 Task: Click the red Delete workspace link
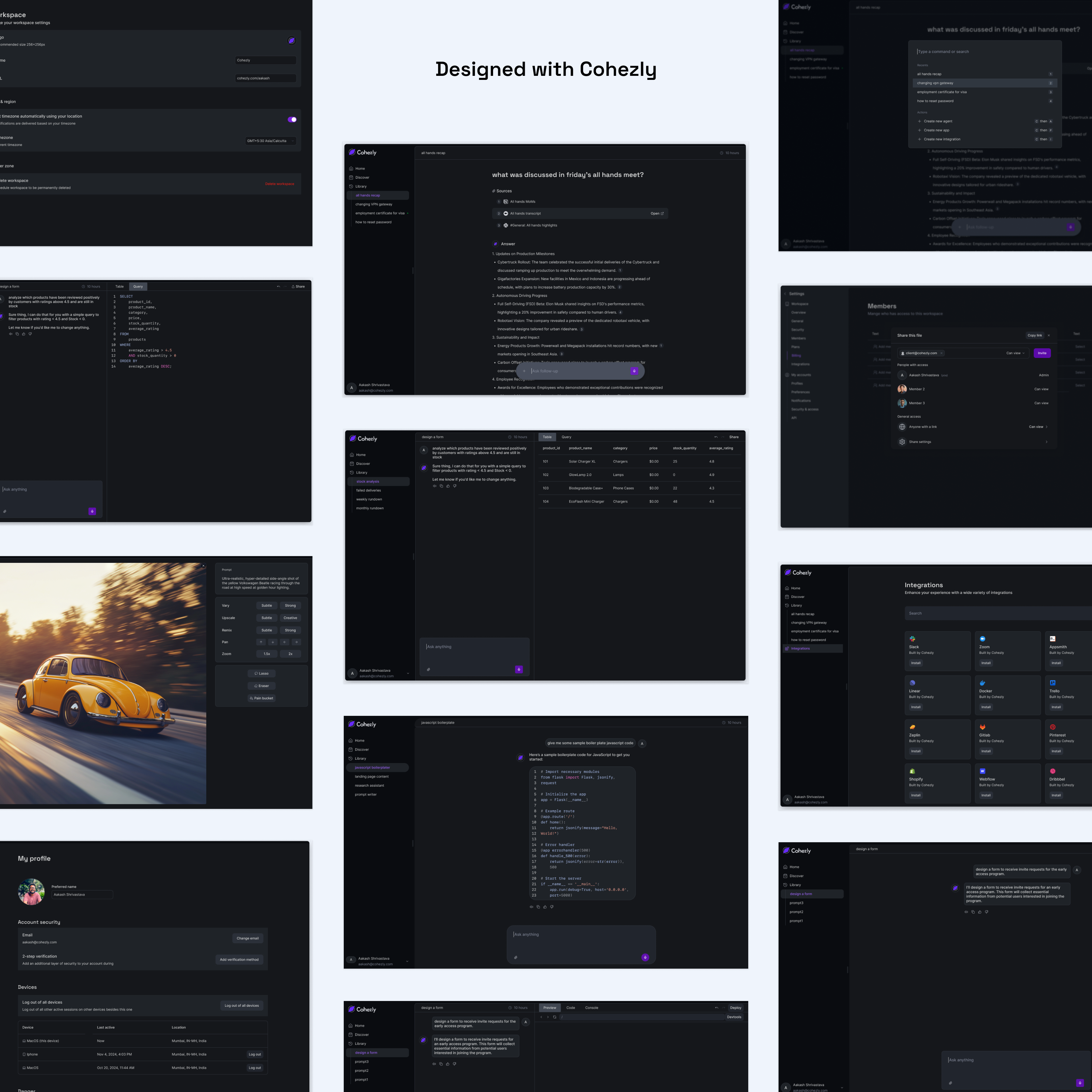pyautogui.click(x=279, y=184)
